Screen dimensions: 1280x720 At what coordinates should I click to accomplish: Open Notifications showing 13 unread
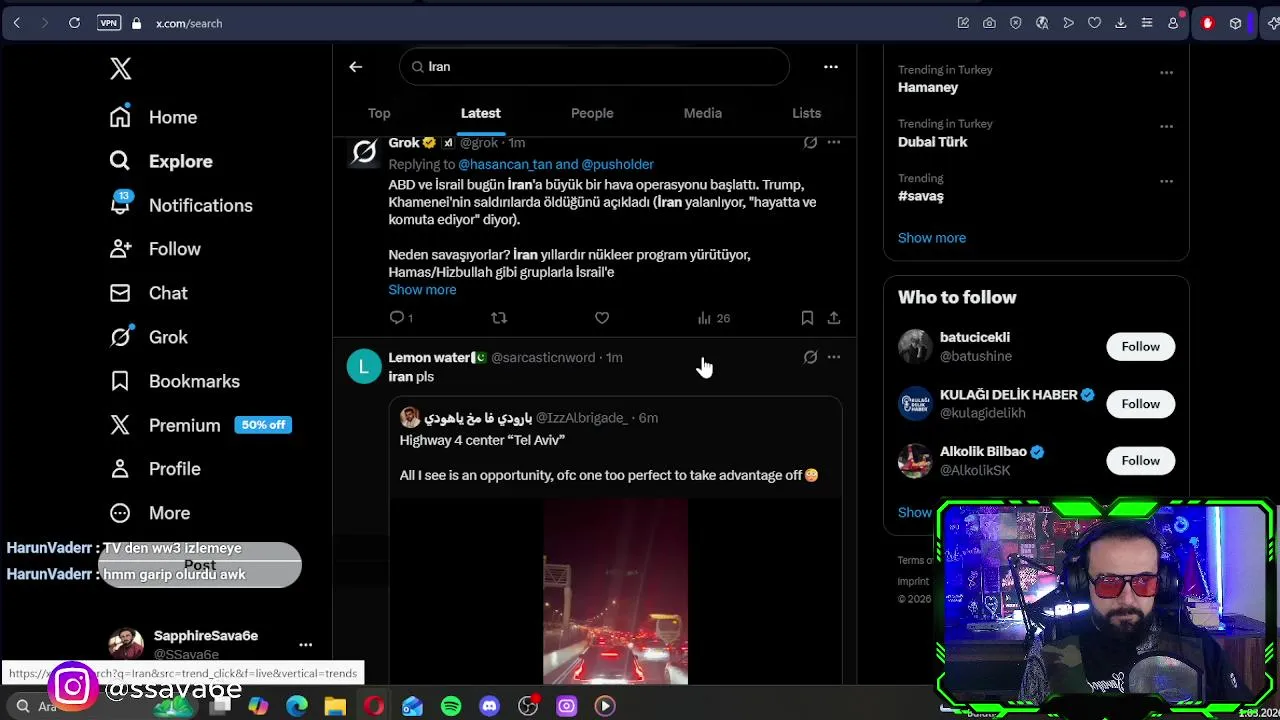click(181, 205)
